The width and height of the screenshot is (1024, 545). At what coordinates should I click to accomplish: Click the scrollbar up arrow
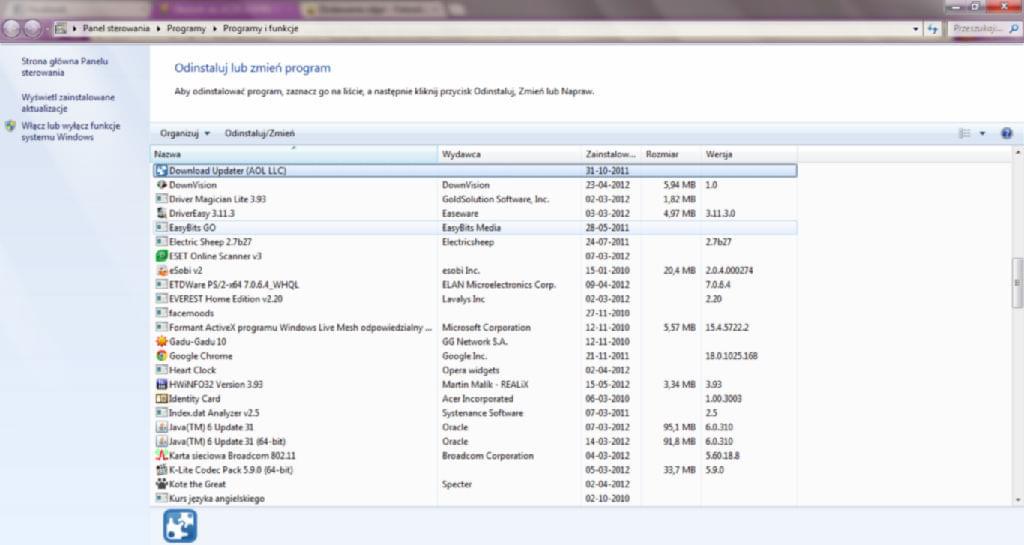pos(1016,152)
